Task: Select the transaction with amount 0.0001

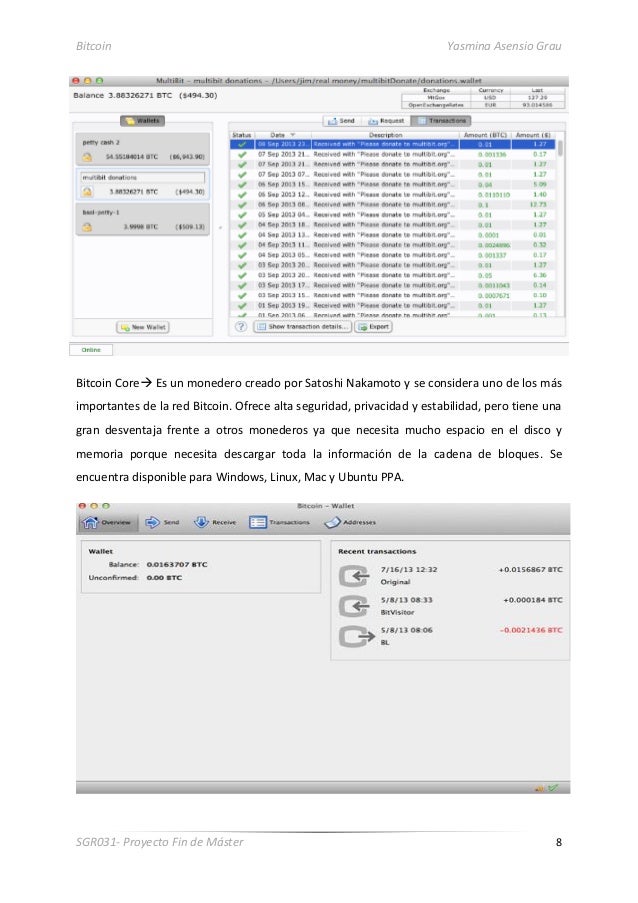Action: 392,235
